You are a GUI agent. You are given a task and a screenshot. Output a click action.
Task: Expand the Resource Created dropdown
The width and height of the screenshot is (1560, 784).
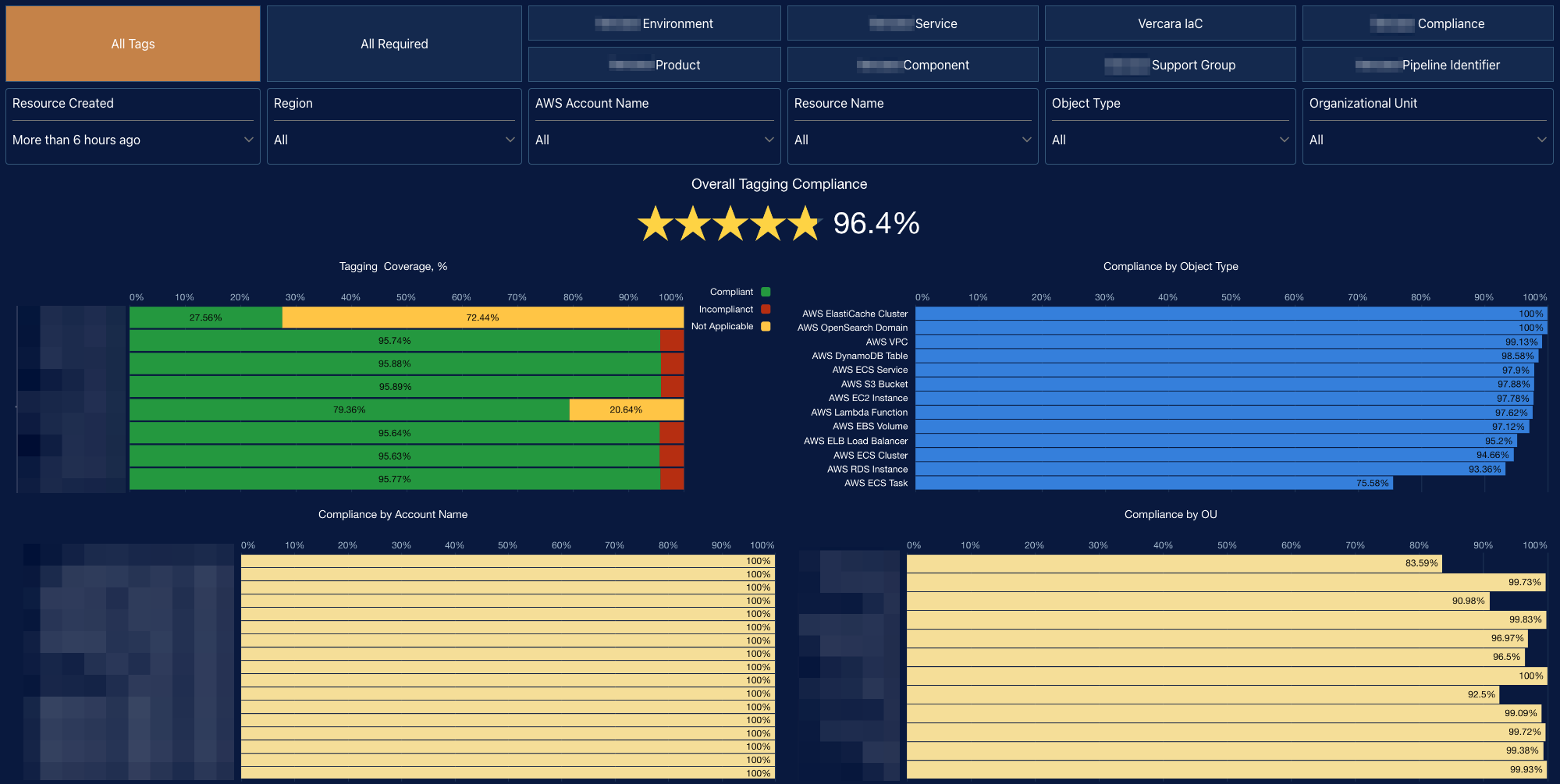click(x=133, y=140)
